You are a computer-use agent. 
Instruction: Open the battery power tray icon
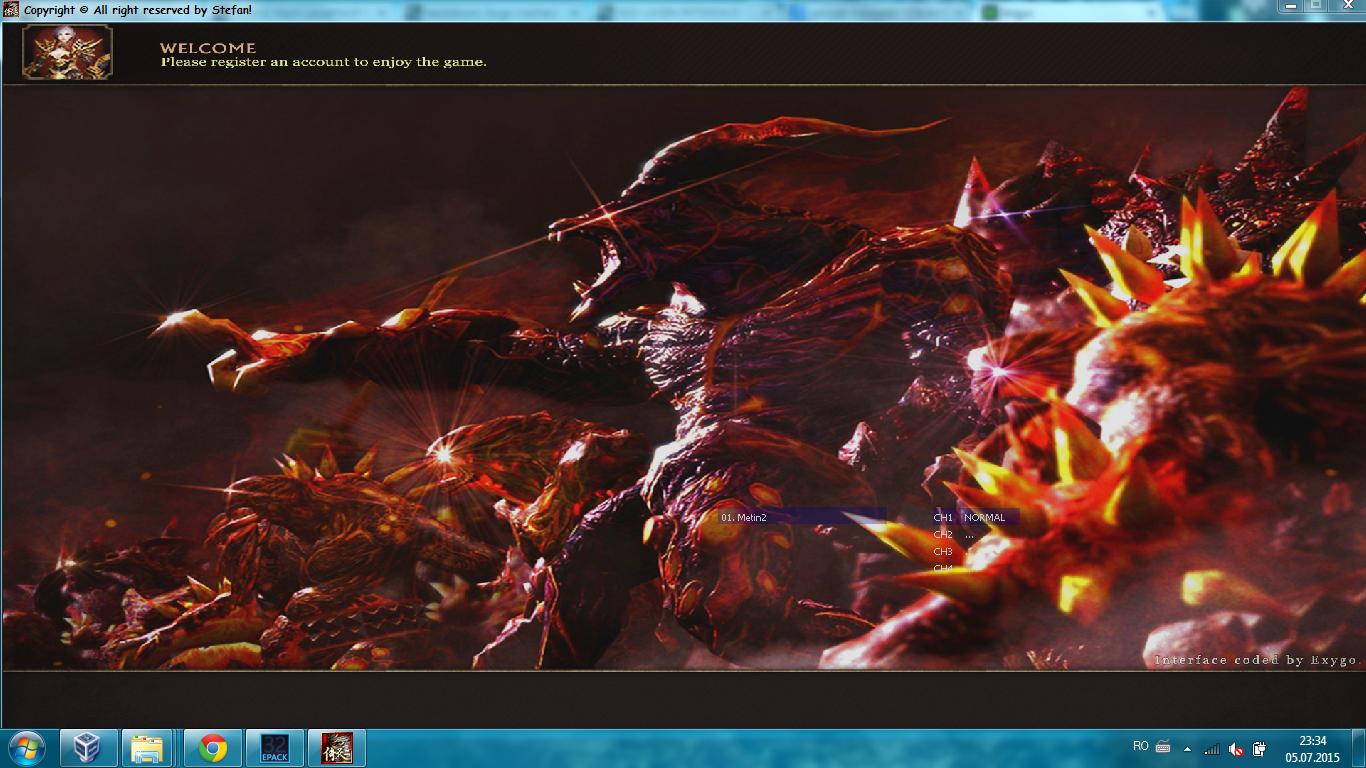[x=1260, y=748]
